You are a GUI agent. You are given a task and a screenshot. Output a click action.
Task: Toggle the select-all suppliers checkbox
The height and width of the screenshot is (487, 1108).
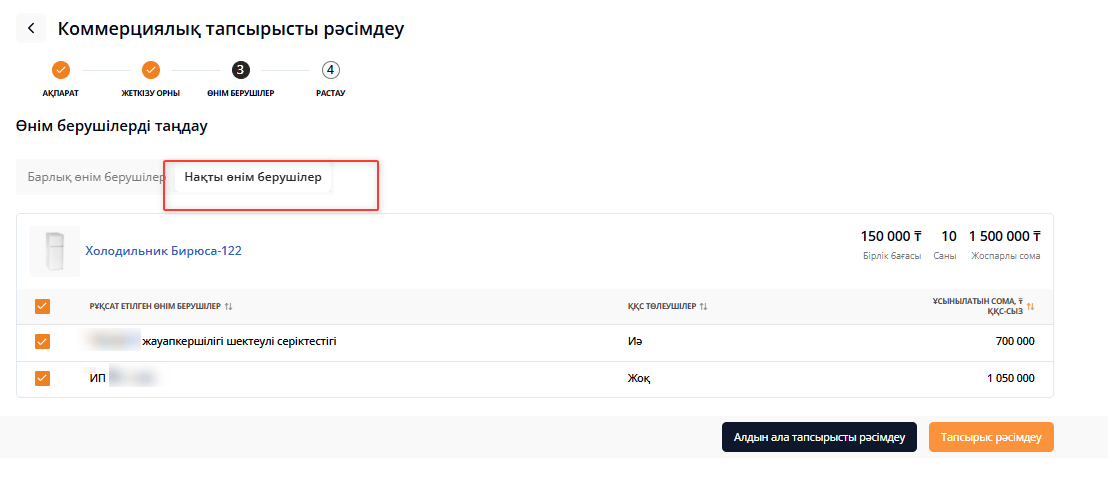click(x=42, y=306)
